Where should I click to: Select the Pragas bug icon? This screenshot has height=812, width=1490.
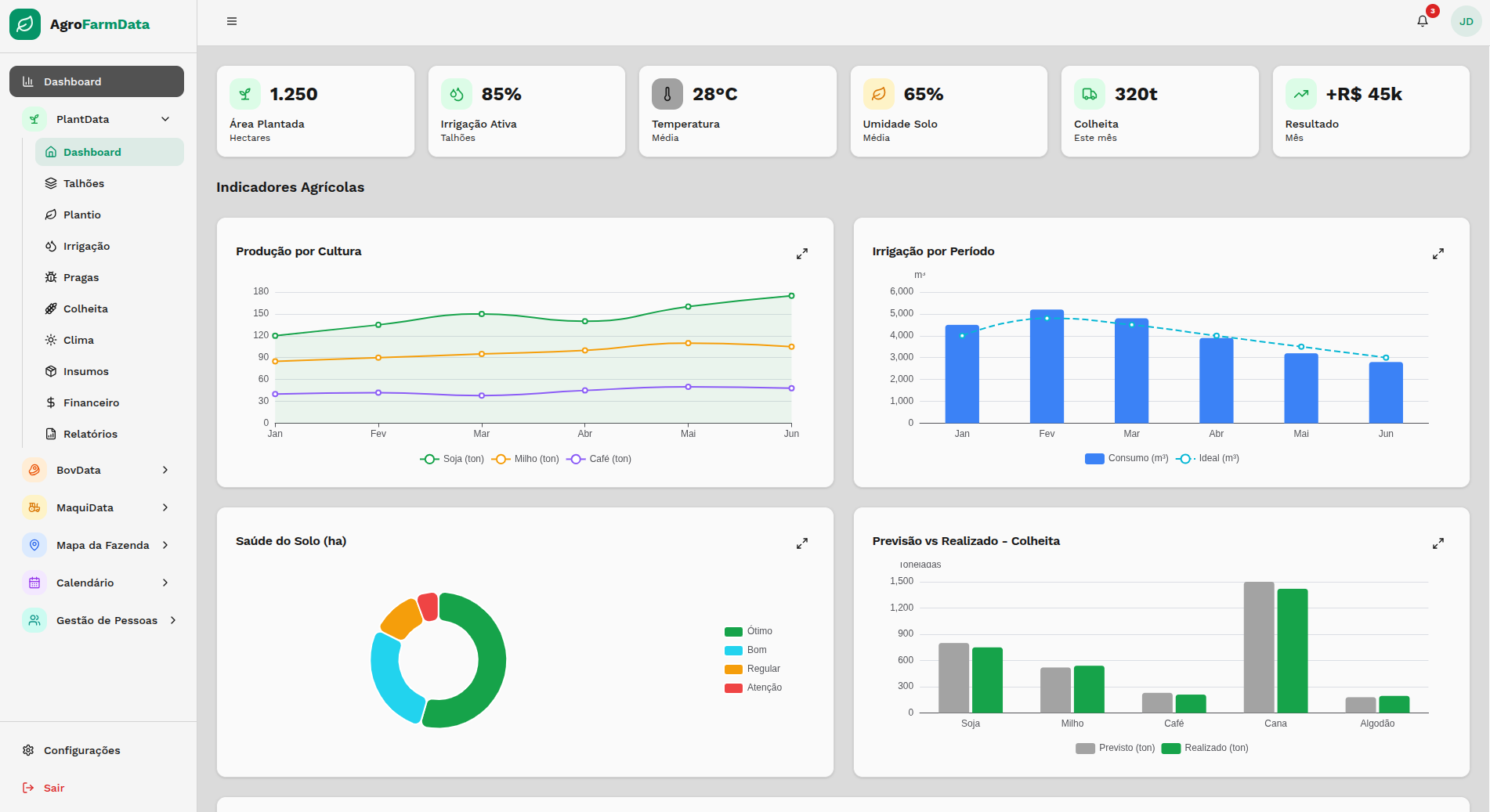pos(51,277)
